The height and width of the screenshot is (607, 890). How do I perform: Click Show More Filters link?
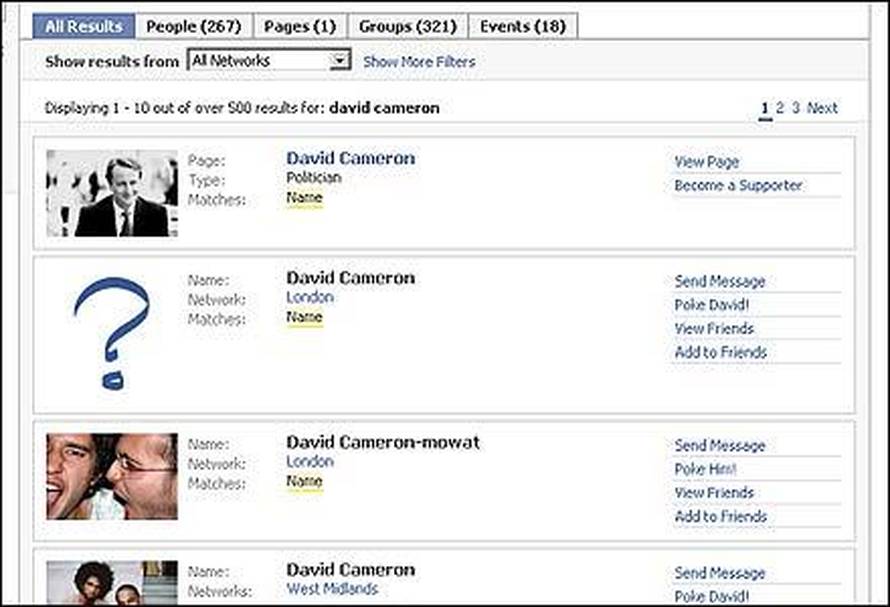point(419,62)
